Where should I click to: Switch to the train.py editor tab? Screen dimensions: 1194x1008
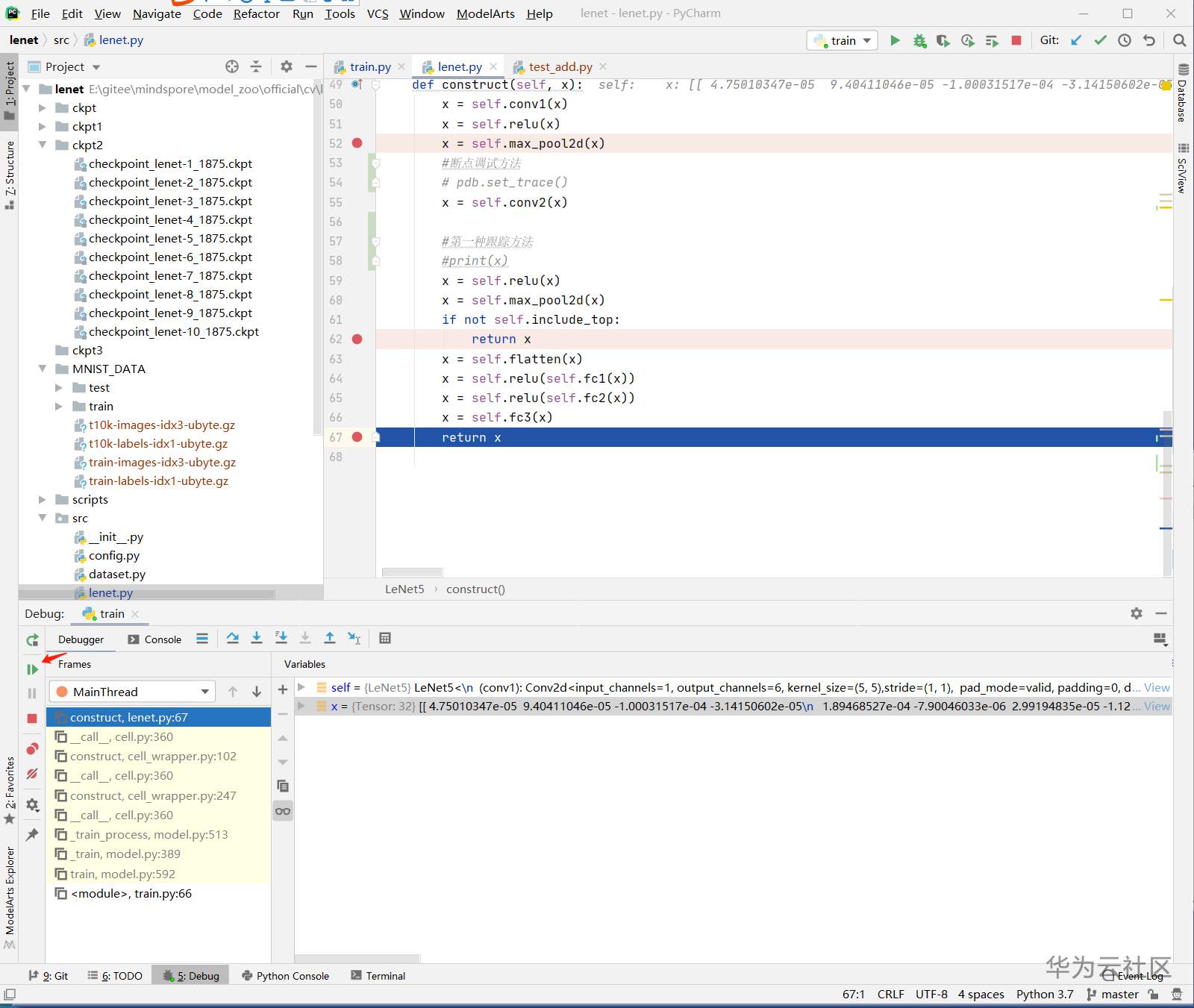(370, 67)
